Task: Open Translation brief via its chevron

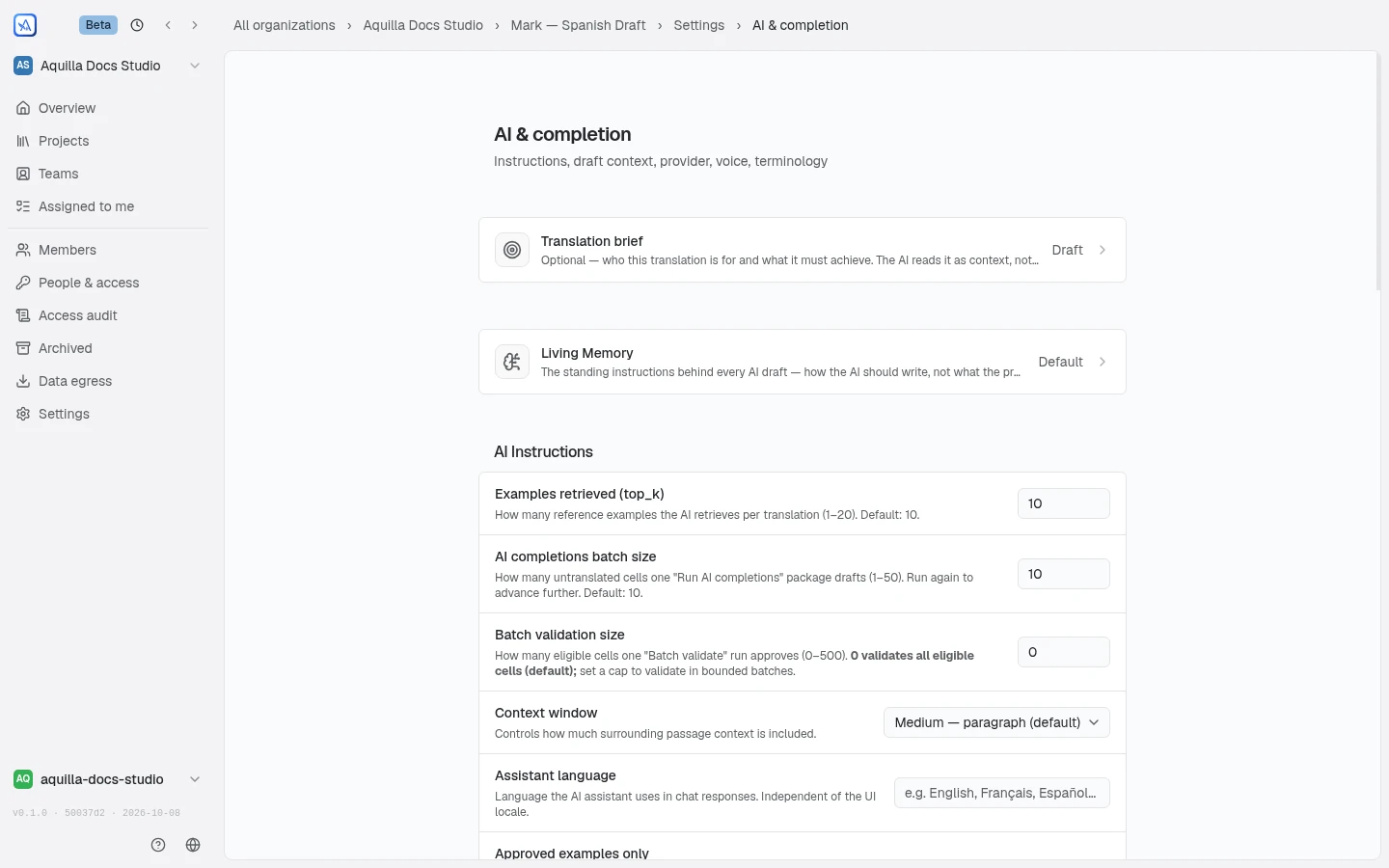Action: pos(1103,250)
